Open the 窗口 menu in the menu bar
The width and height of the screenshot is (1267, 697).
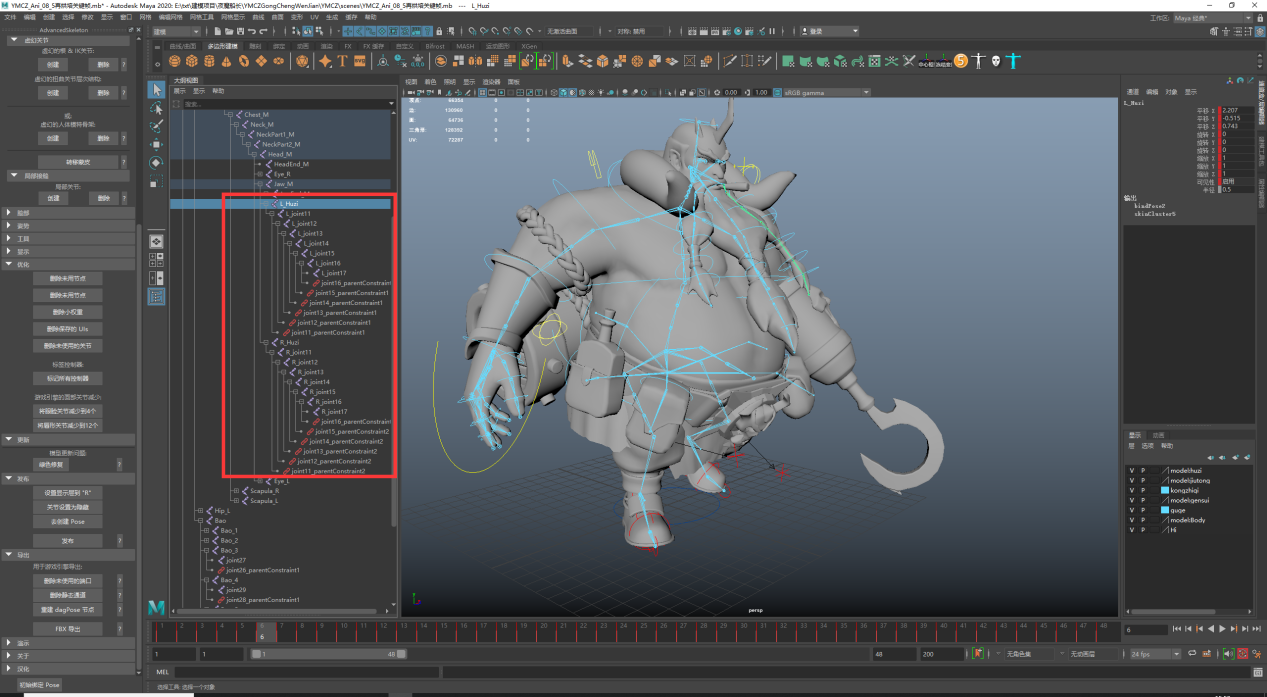pyautogui.click(x=126, y=17)
